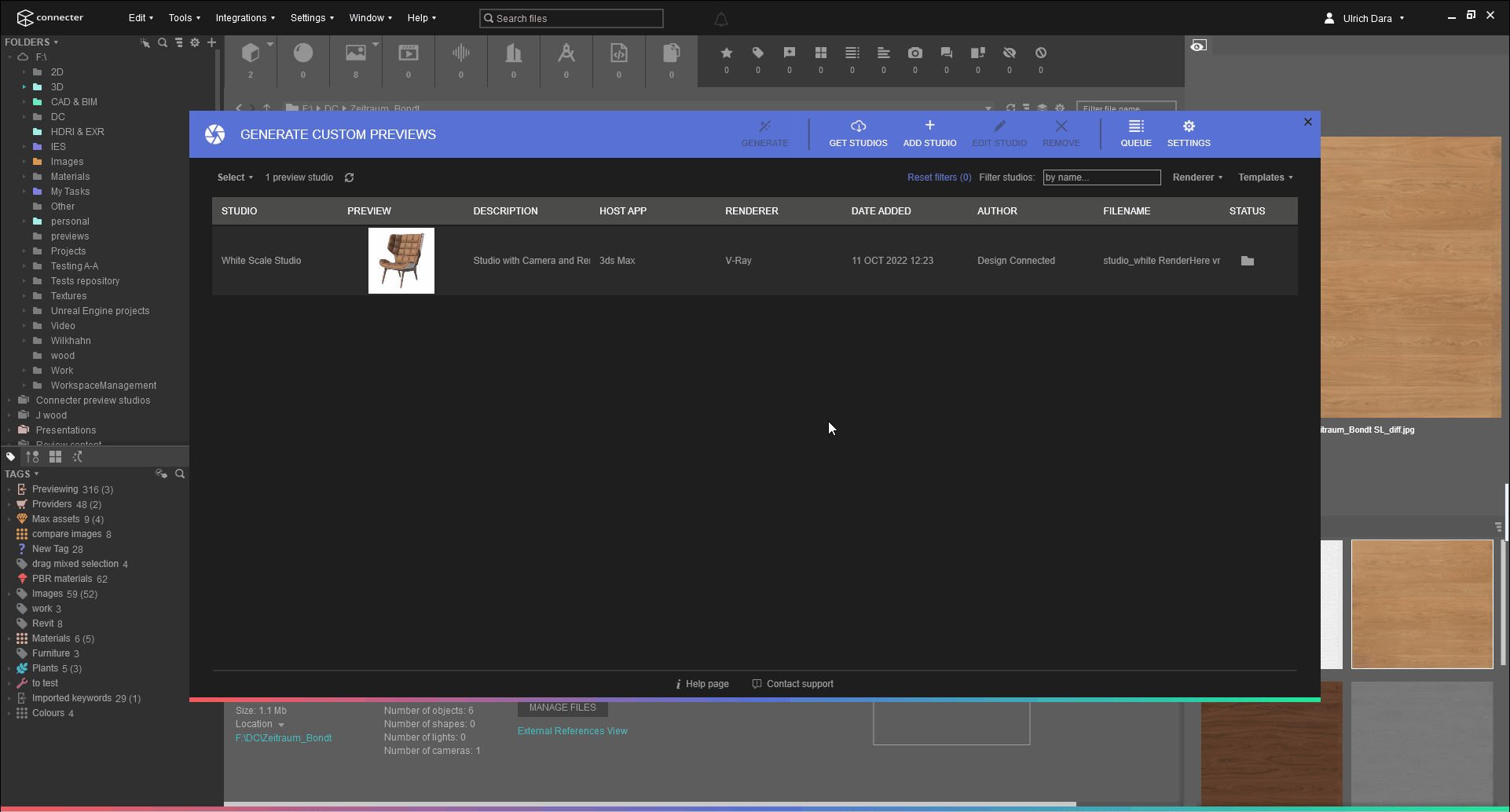This screenshot has height=812, width=1510.
Task: Toggle the grid collections filter icon
Action: [821, 53]
